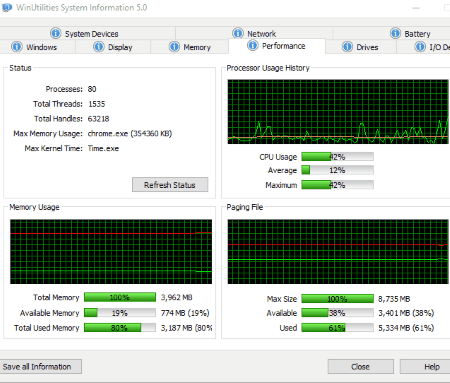Click the Available Memory 19% bar
Screen dimensions: 450x383
coord(120,313)
